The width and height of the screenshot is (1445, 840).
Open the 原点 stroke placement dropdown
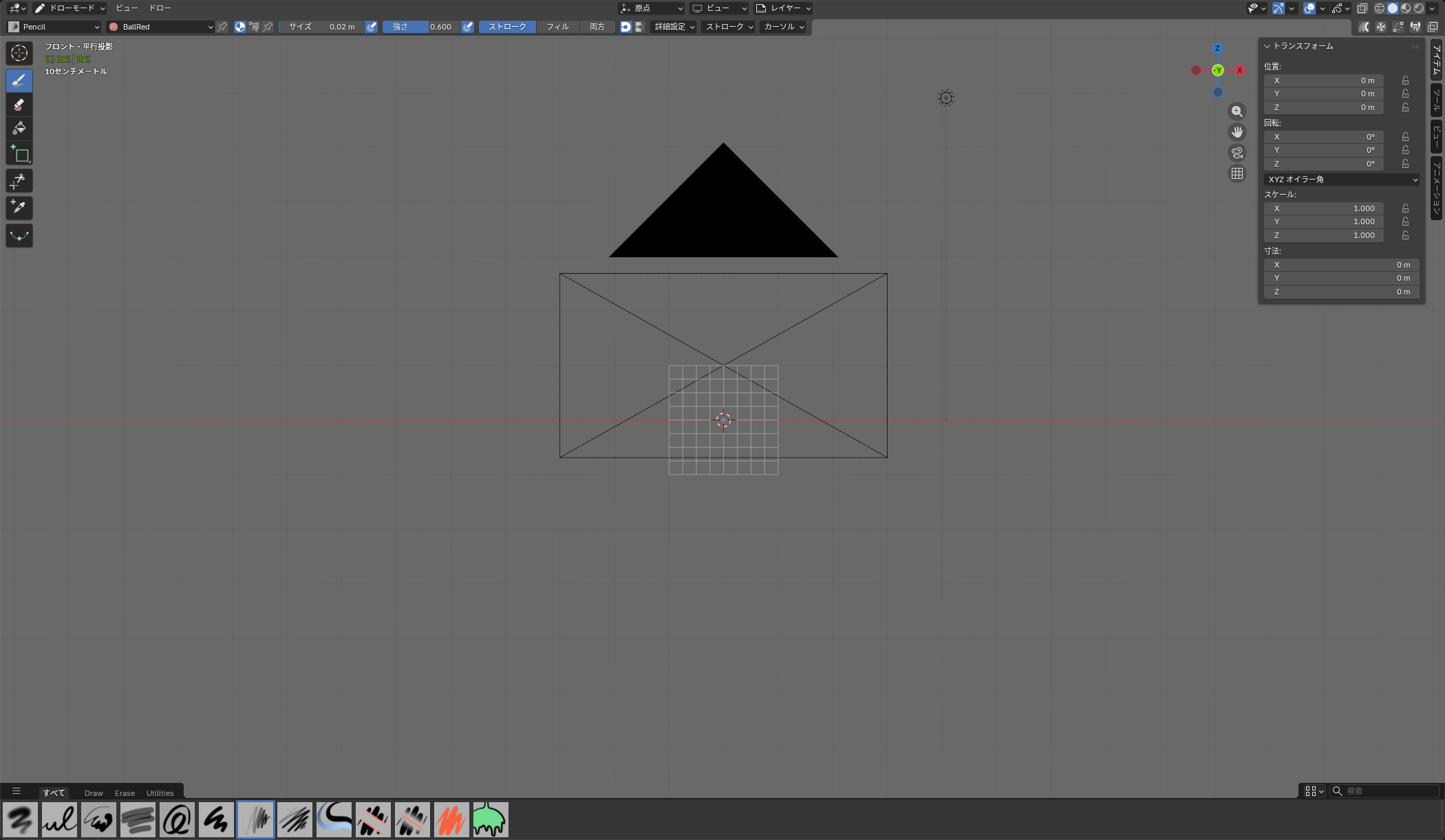point(651,8)
